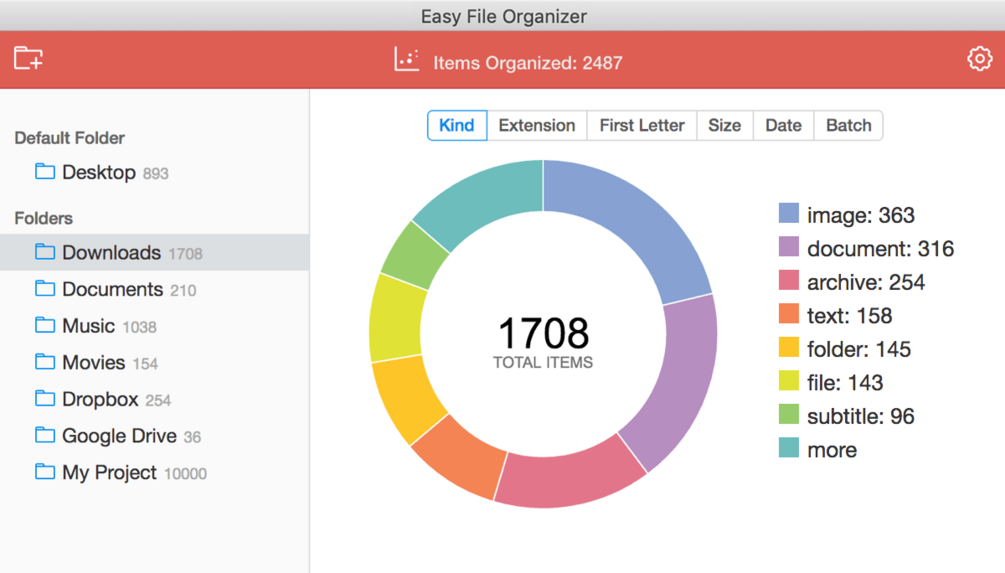Click the 'more' legend label
Screen dimensions: 1005x573
point(832,450)
